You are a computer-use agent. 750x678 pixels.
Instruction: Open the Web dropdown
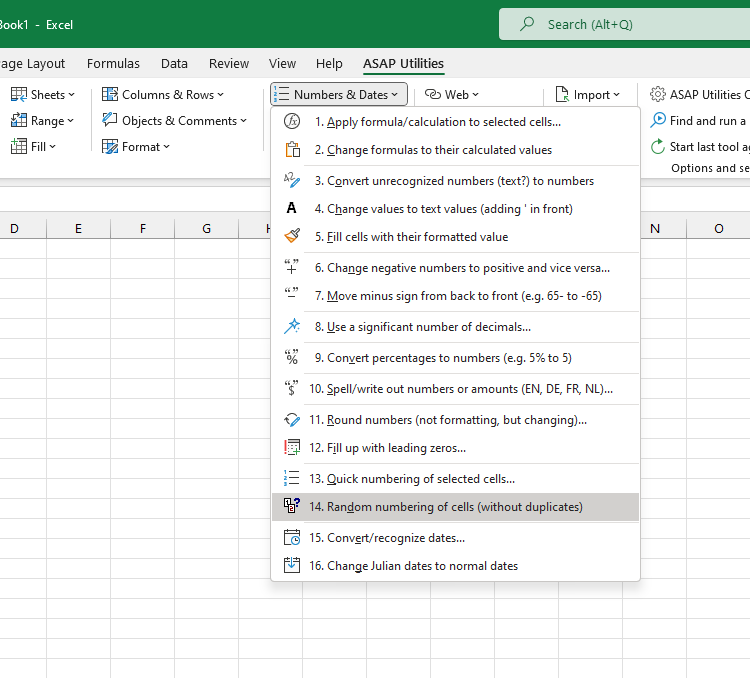[452, 94]
